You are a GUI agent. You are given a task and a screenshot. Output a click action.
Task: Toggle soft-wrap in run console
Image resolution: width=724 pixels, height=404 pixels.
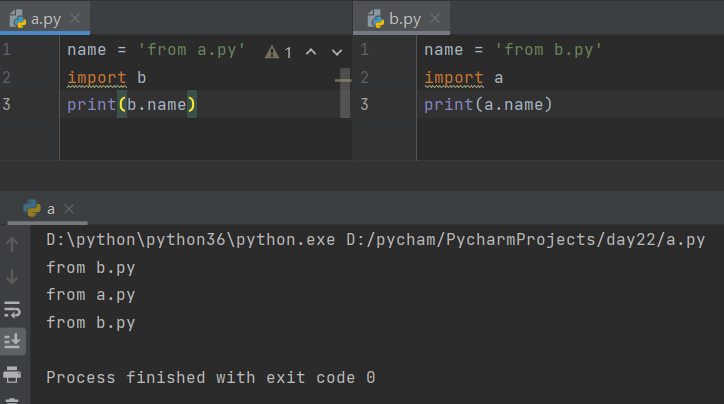[x=12, y=309]
